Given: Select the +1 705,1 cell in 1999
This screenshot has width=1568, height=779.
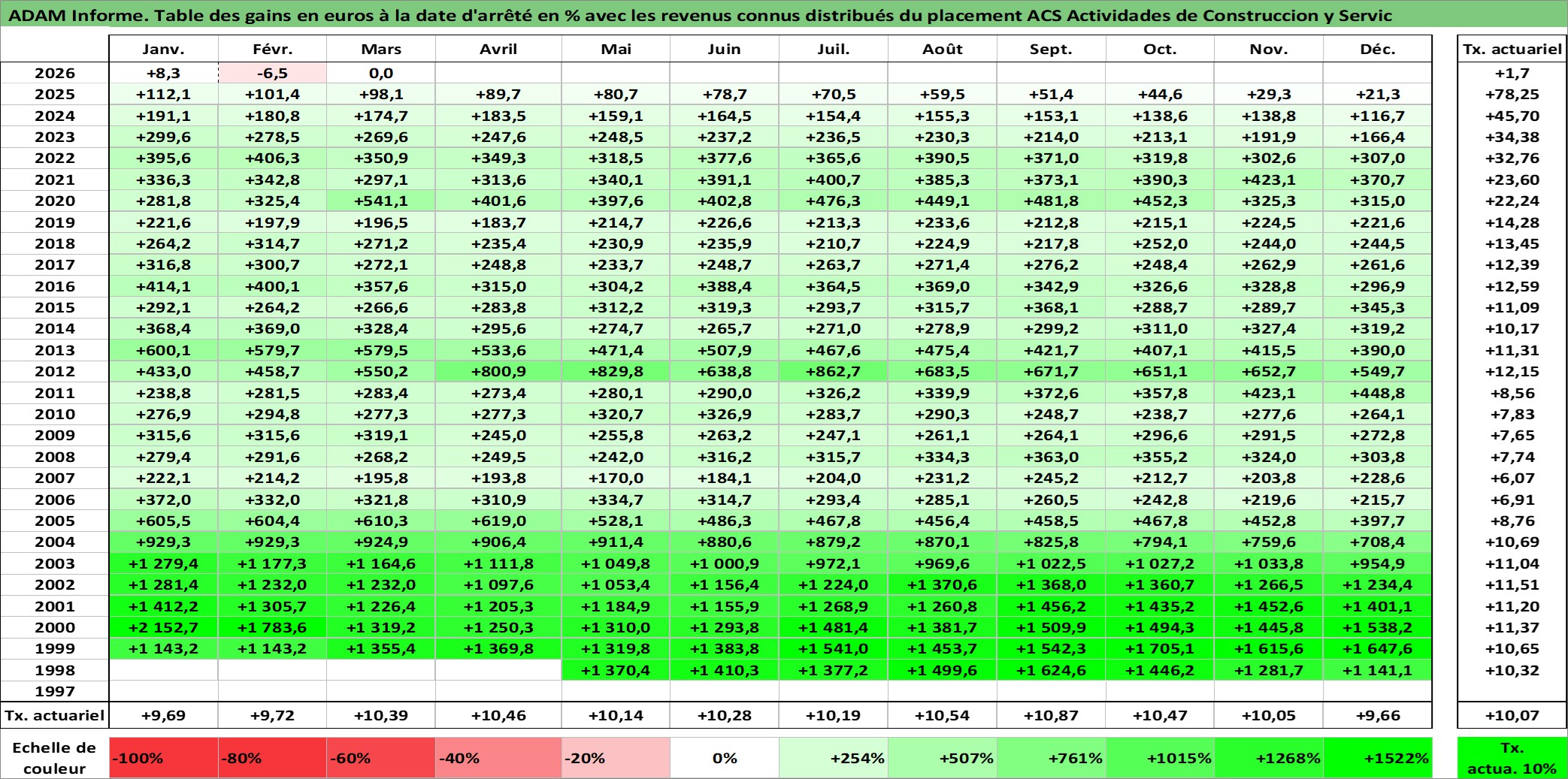Looking at the screenshot, I should pos(1160,648).
